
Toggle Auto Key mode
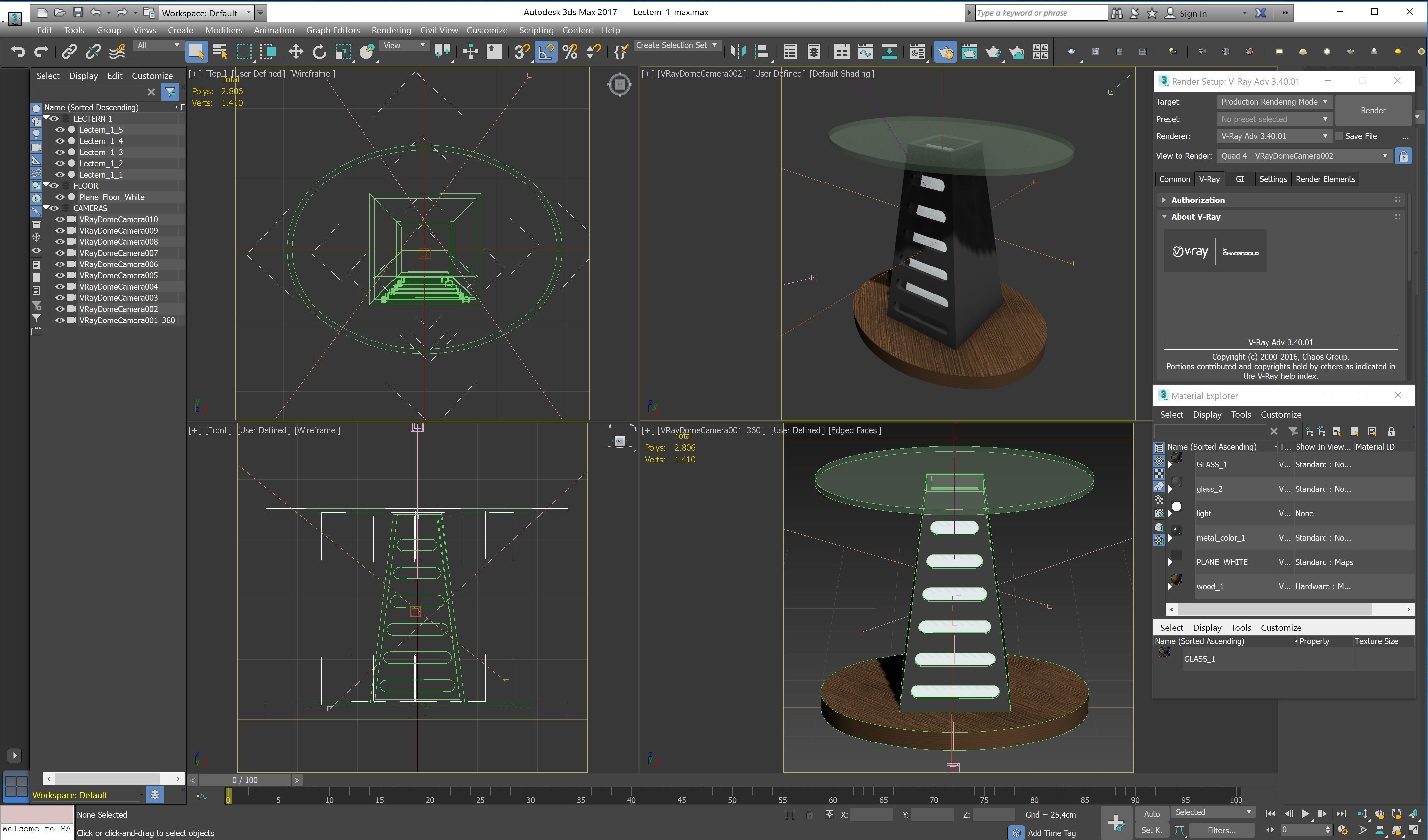point(1151,813)
